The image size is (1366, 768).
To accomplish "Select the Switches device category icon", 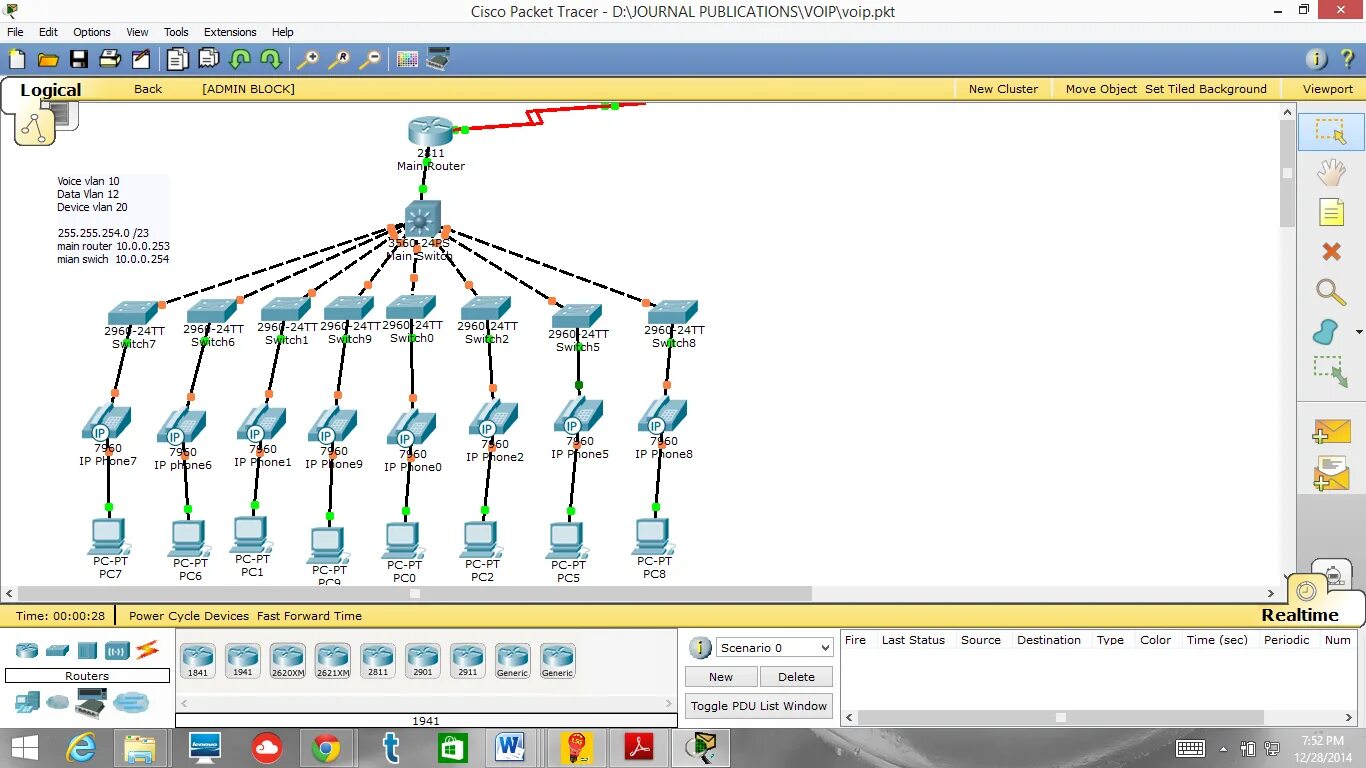I will pos(57,650).
